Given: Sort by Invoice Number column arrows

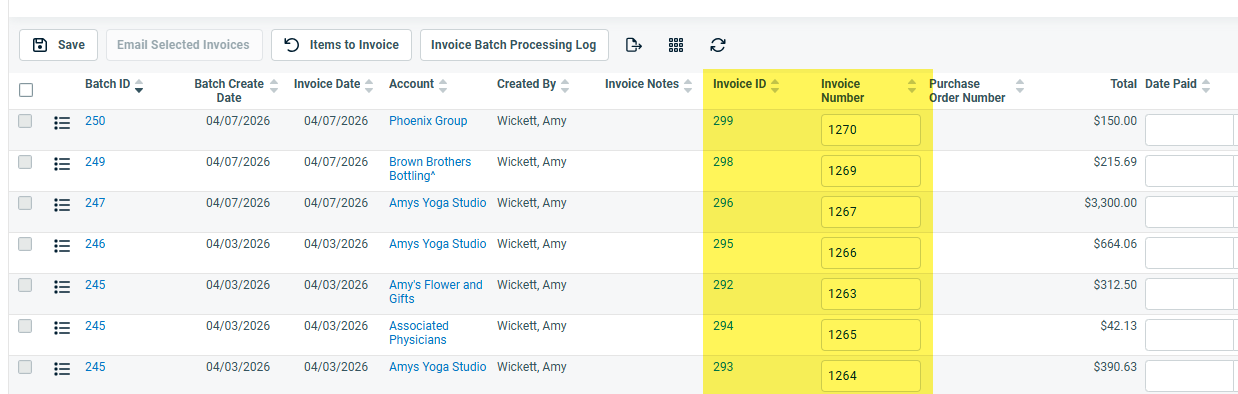Looking at the screenshot, I should click(912, 86).
